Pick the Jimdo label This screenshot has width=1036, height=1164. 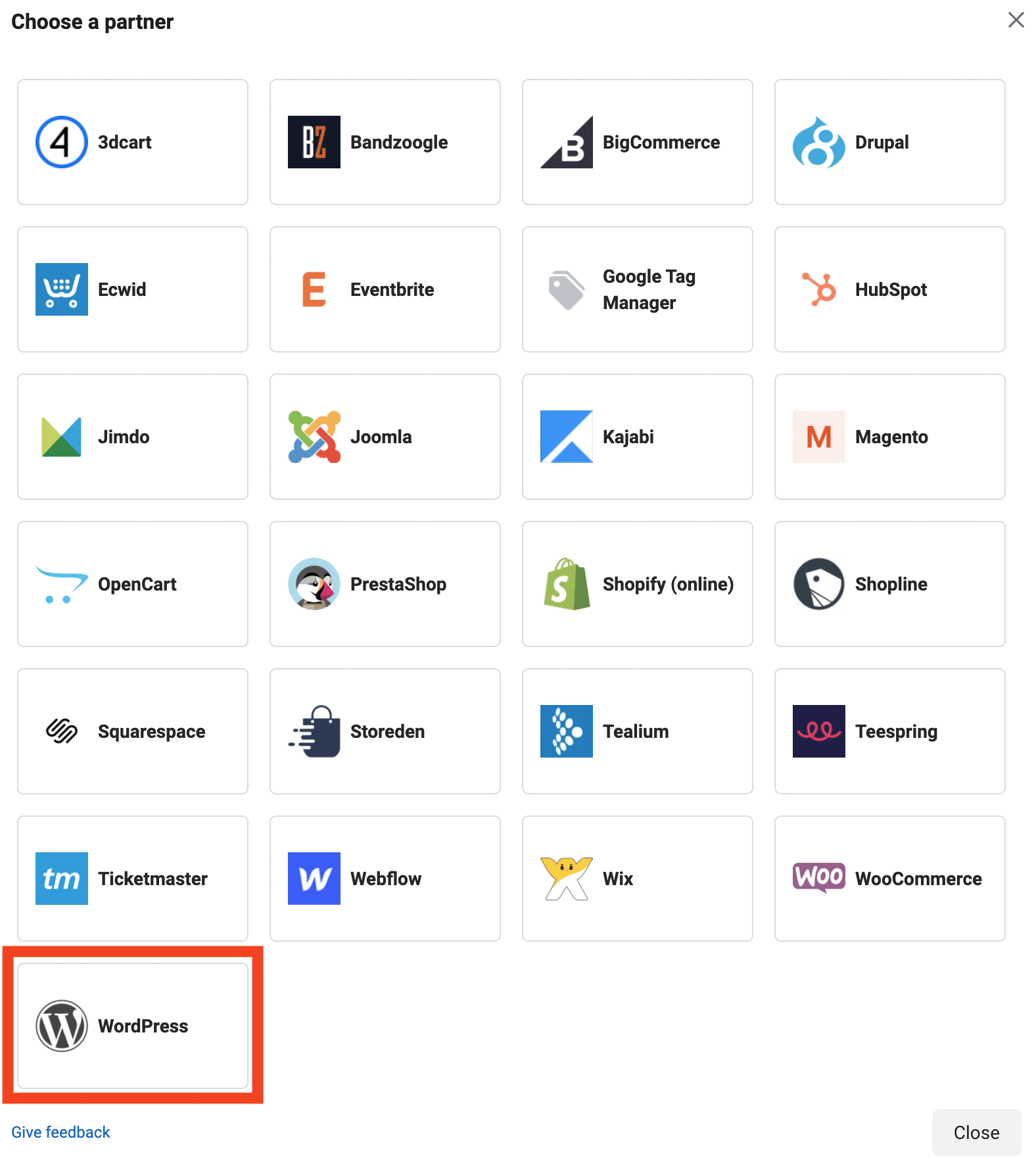[x=124, y=437]
